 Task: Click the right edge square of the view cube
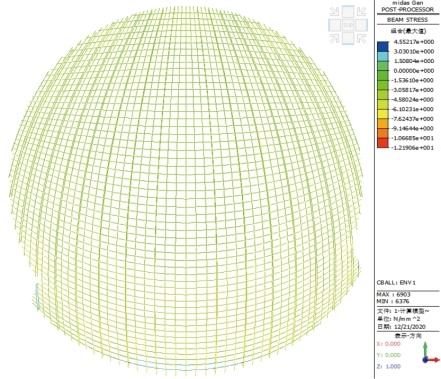point(361,25)
